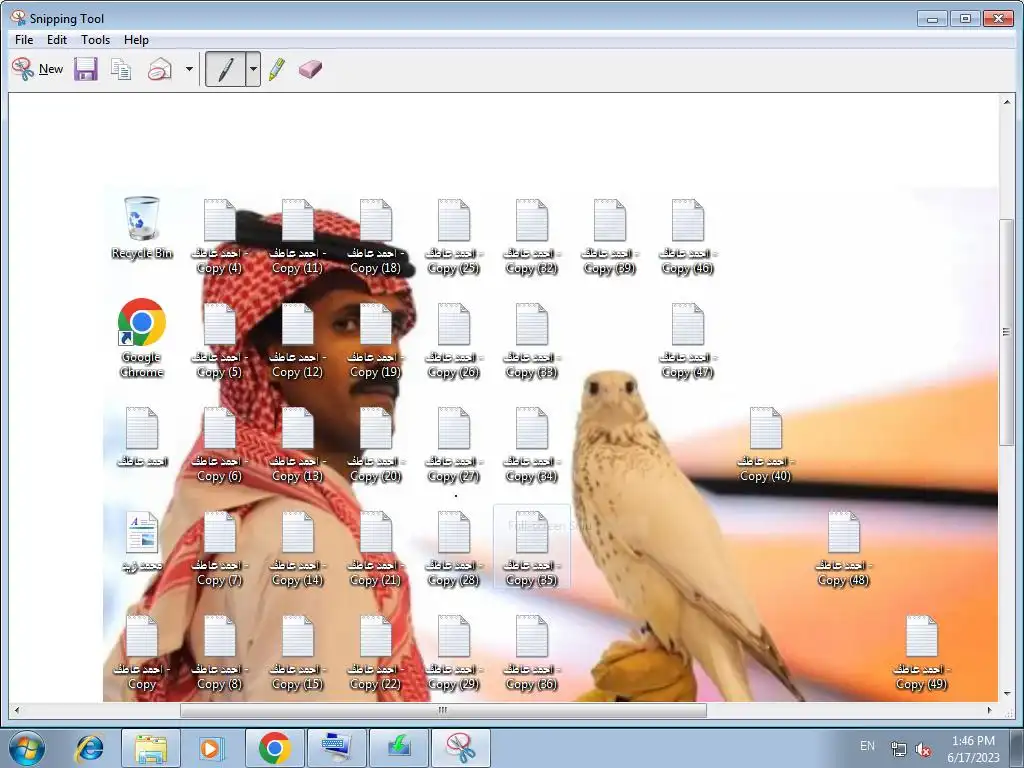Click the EN language indicator

point(867,746)
